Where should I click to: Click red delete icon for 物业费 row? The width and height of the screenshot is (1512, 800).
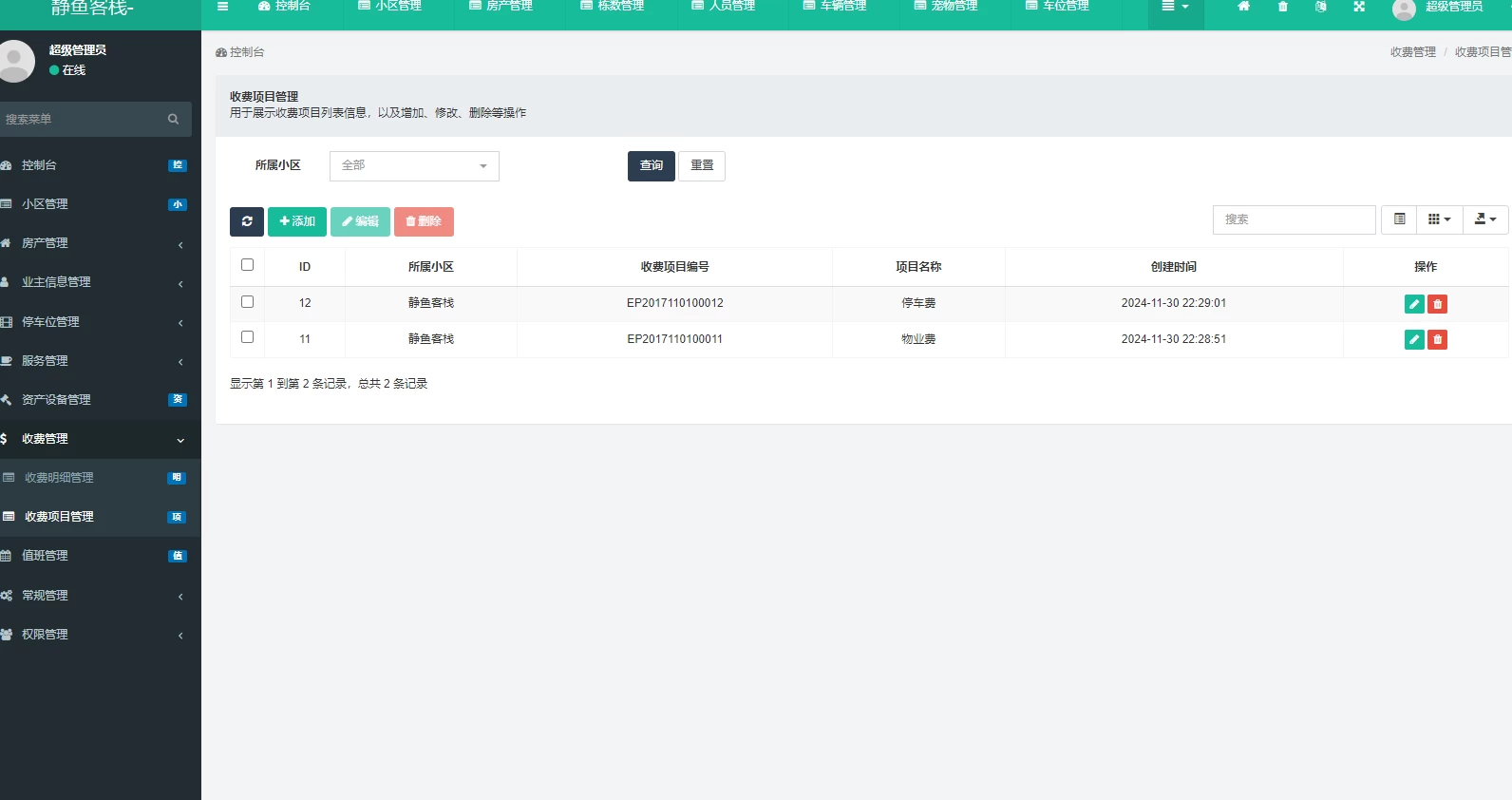point(1437,340)
